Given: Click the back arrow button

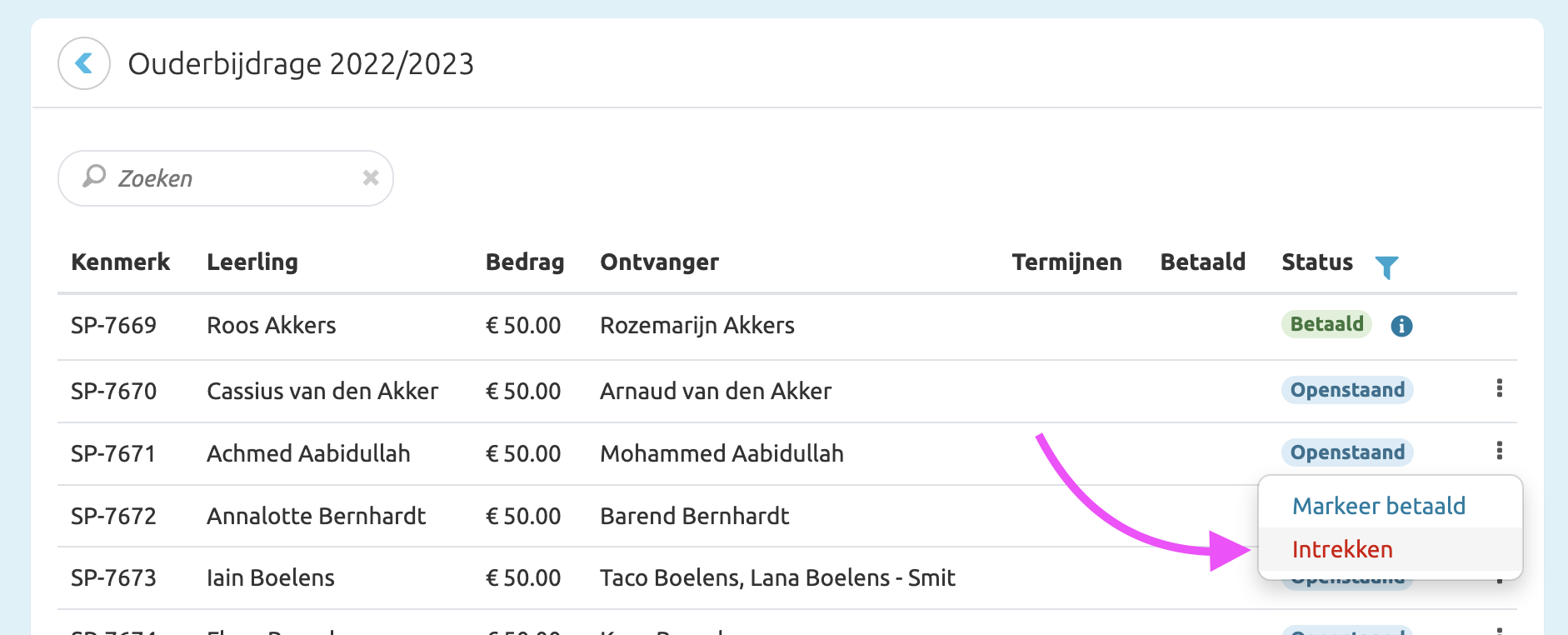Looking at the screenshot, I should point(84,63).
